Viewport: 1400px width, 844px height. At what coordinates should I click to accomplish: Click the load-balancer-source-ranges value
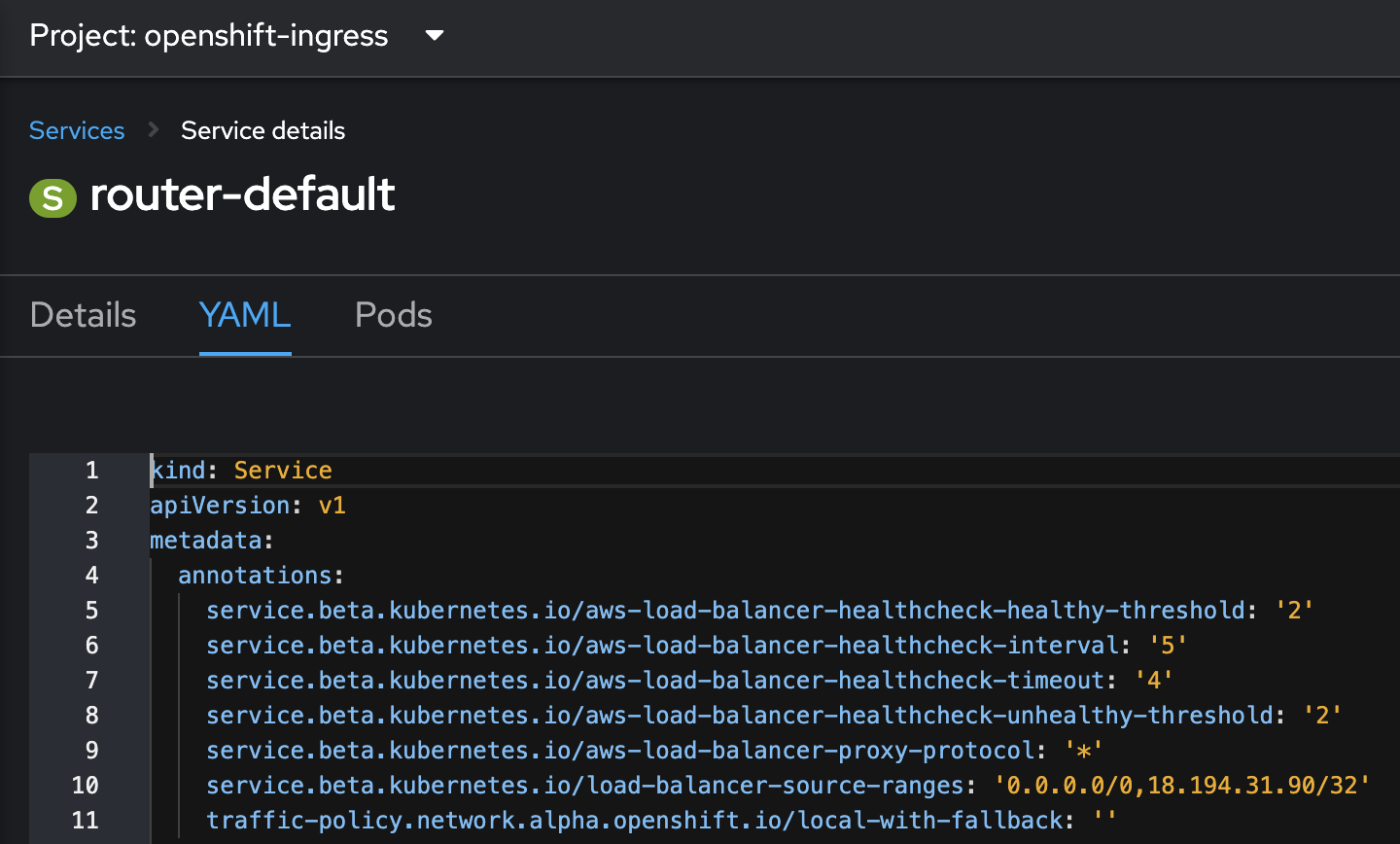[1182, 785]
